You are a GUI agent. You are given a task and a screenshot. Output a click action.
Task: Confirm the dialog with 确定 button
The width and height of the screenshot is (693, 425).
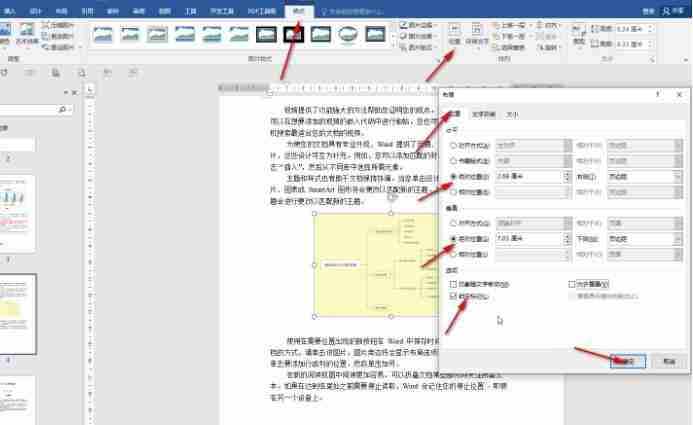click(628, 361)
